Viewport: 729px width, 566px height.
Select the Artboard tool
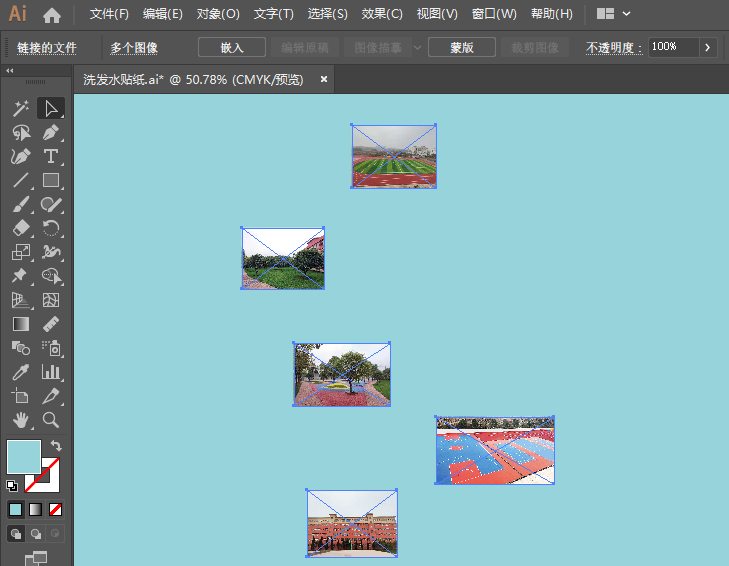(20, 396)
